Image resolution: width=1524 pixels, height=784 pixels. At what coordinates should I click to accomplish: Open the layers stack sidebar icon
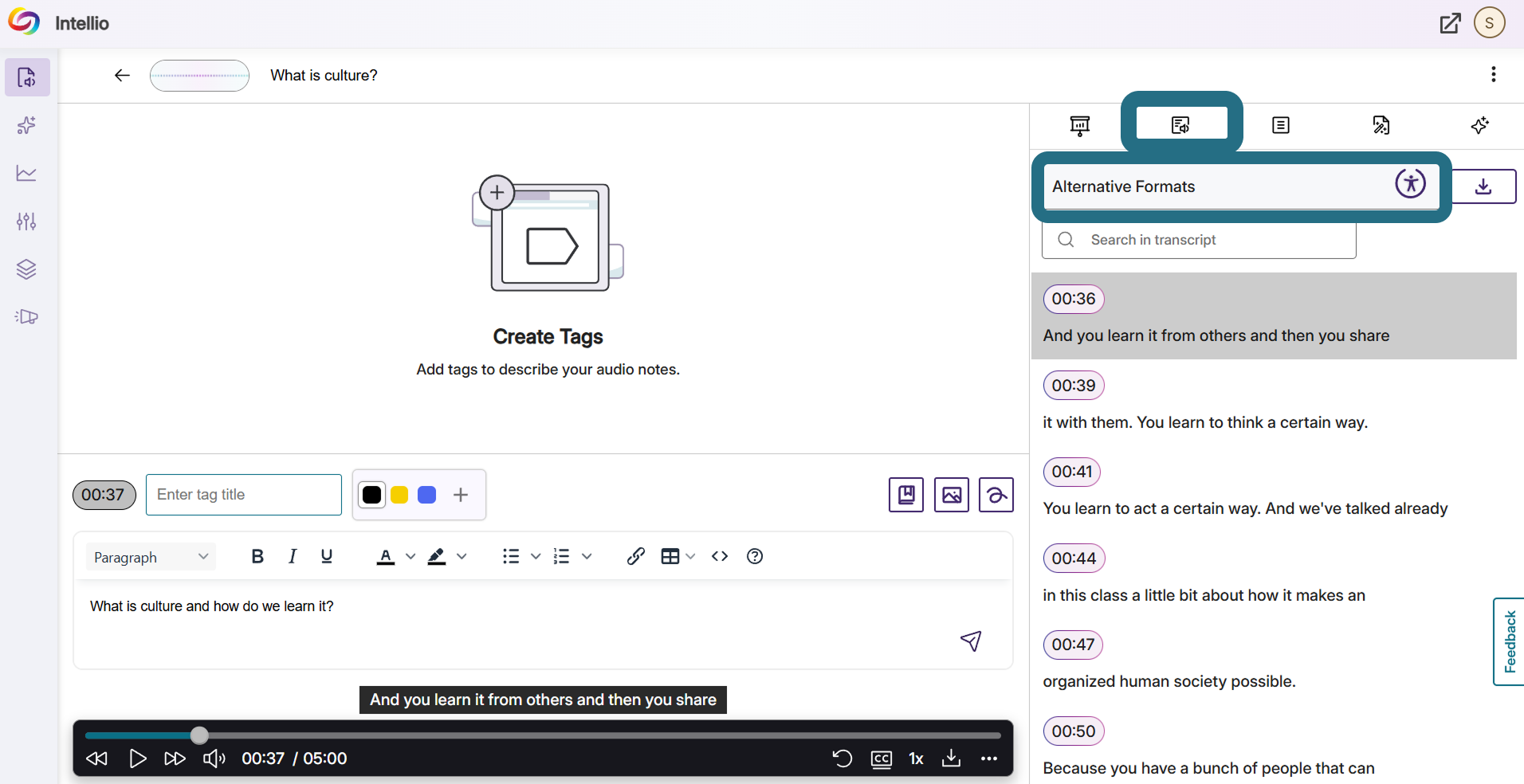[x=26, y=269]
